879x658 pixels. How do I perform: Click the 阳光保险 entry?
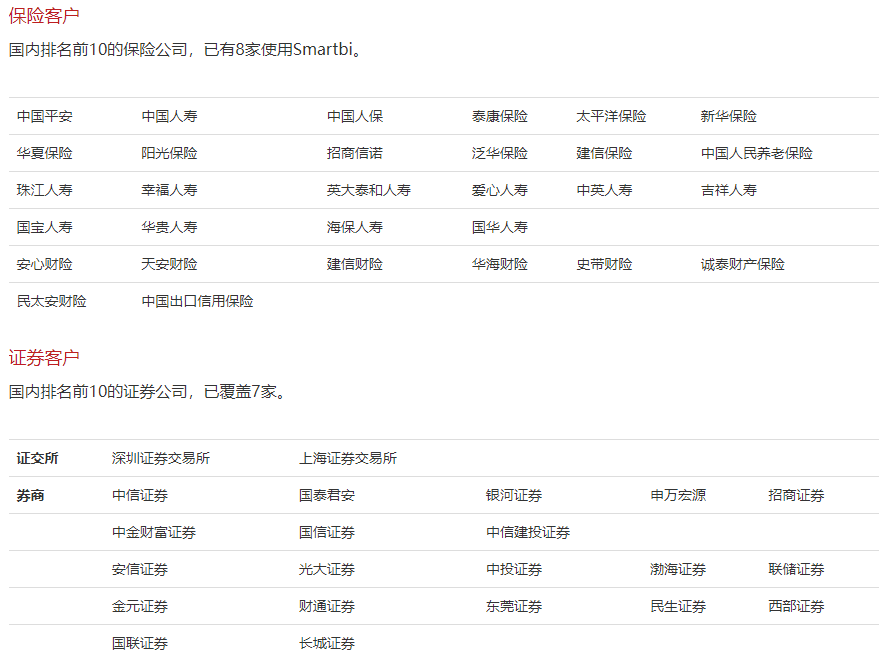point(169,153)
